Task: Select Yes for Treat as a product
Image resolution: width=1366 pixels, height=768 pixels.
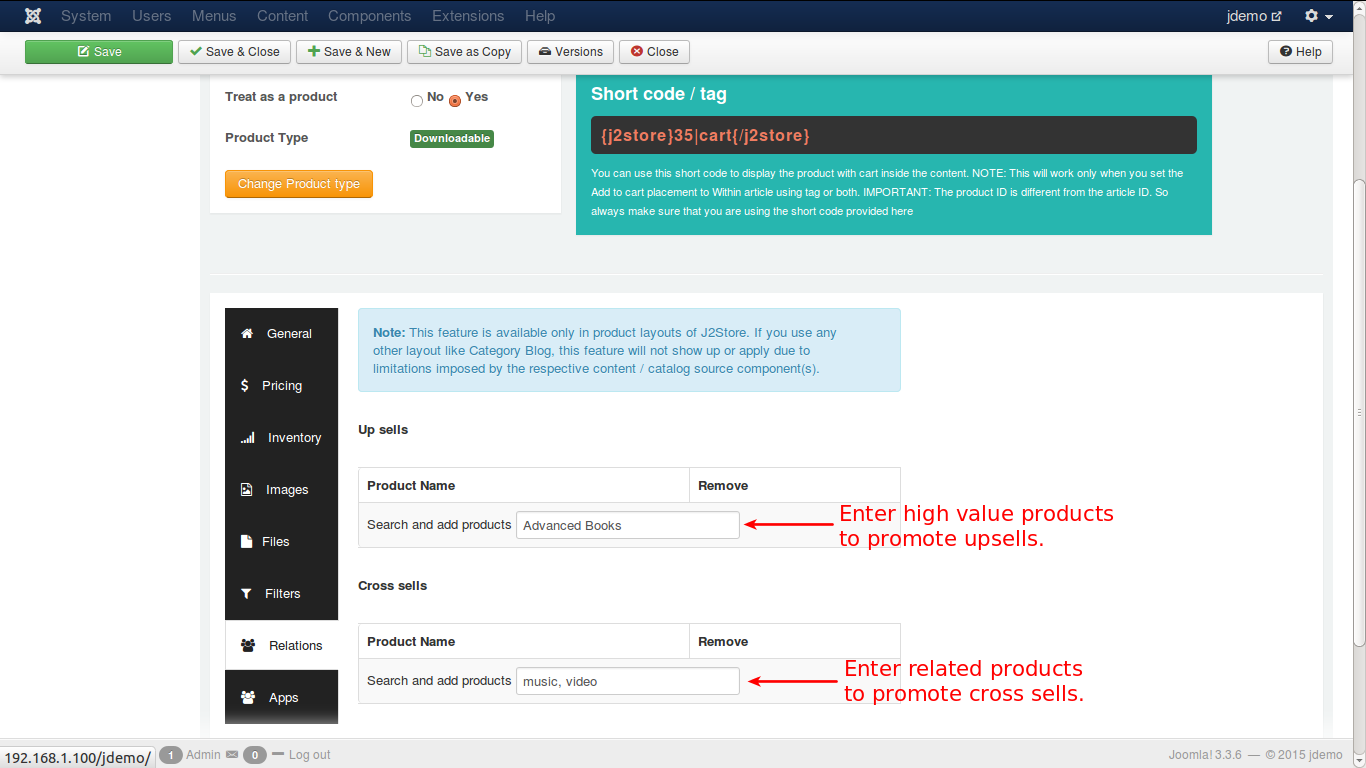Action: pos(455,100)
